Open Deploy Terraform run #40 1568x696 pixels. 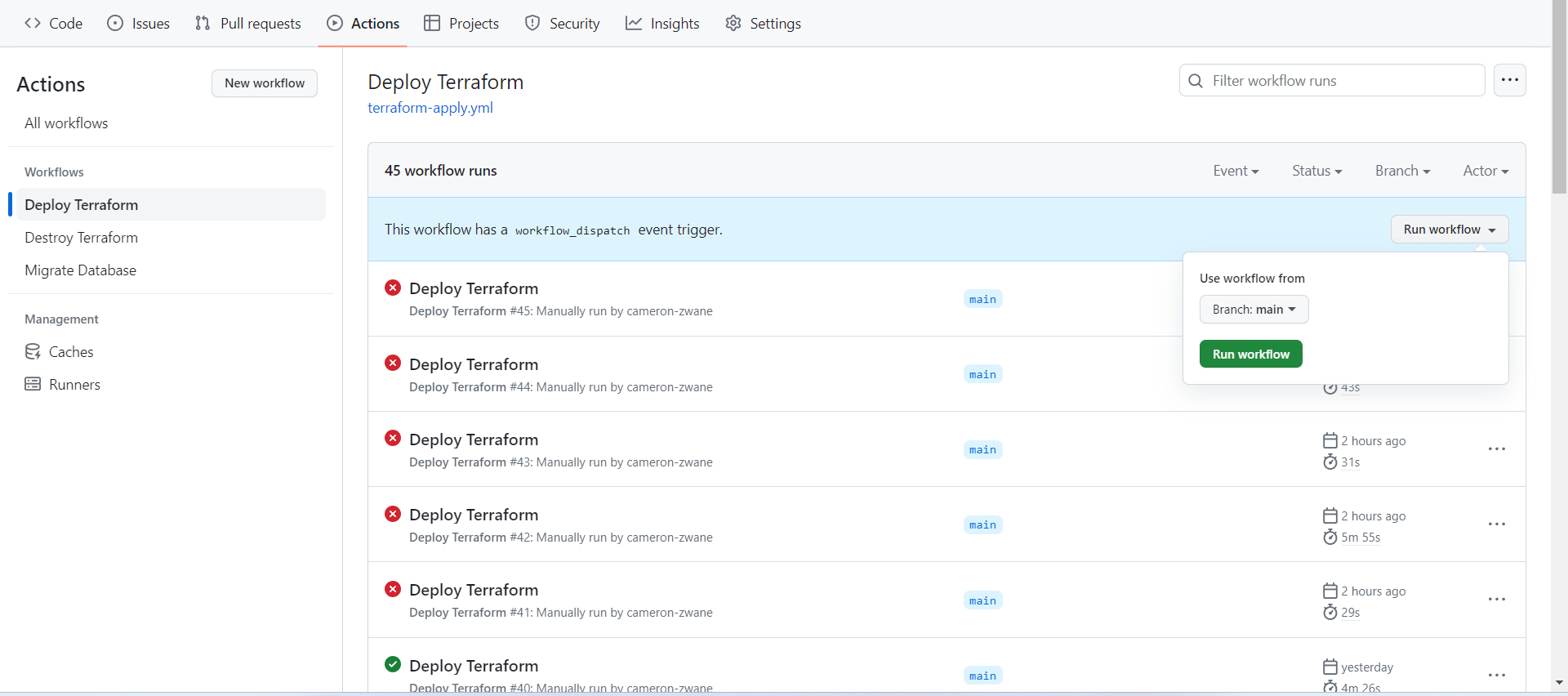[x=474, y=666]
